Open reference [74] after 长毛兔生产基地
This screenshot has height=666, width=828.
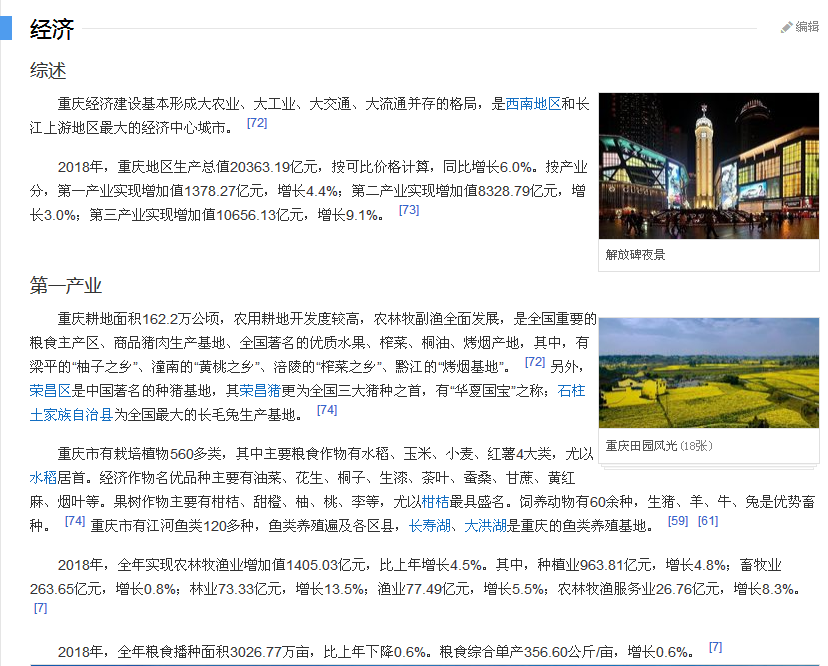pyautogui.click(x=327, y=410)
